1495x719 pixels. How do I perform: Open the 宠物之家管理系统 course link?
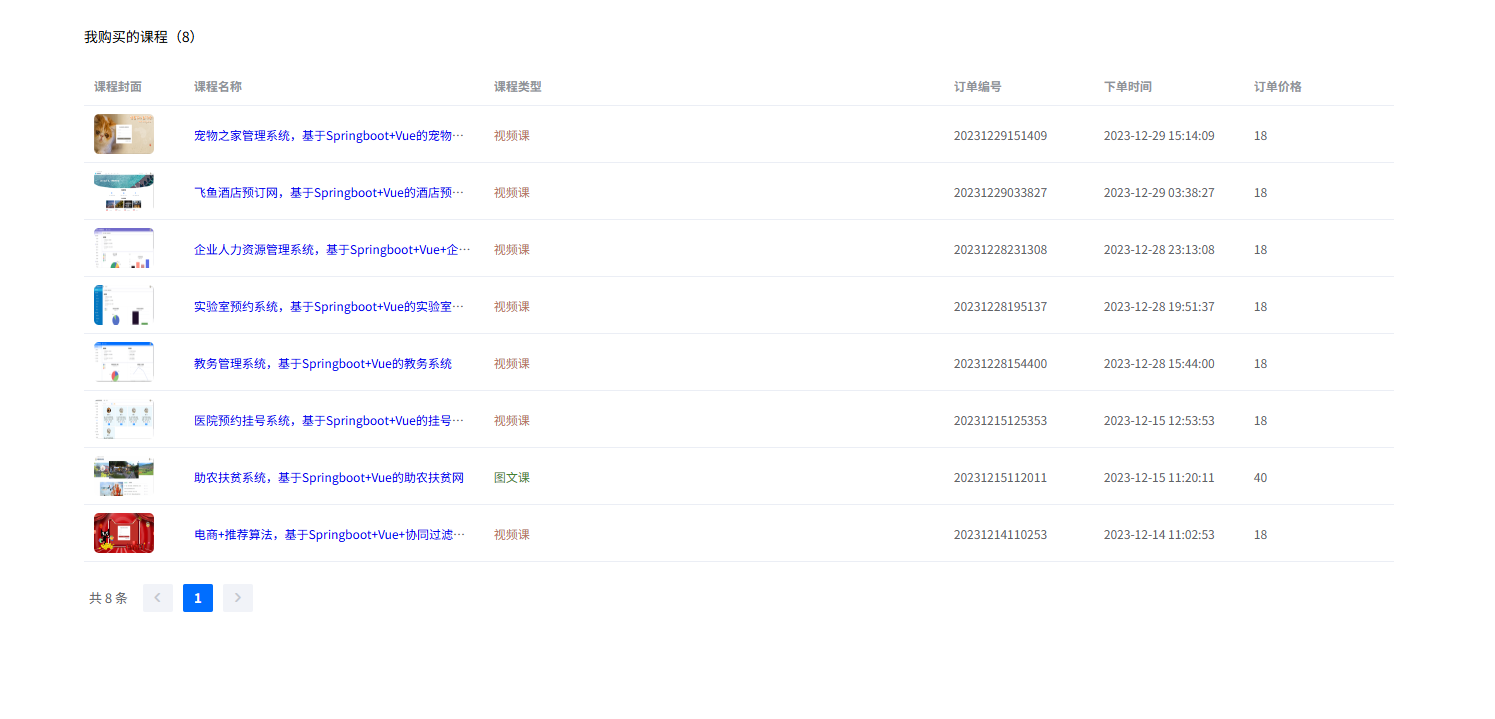point(329,135)
